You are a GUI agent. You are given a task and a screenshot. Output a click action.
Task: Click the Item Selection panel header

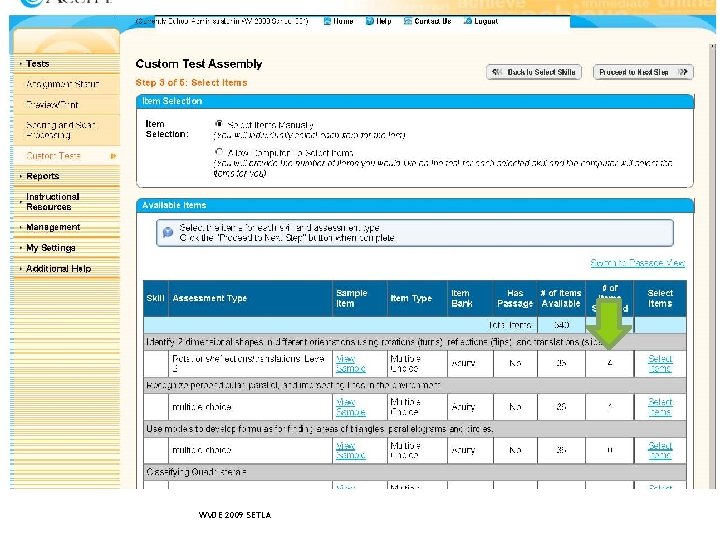click(415, 101)
